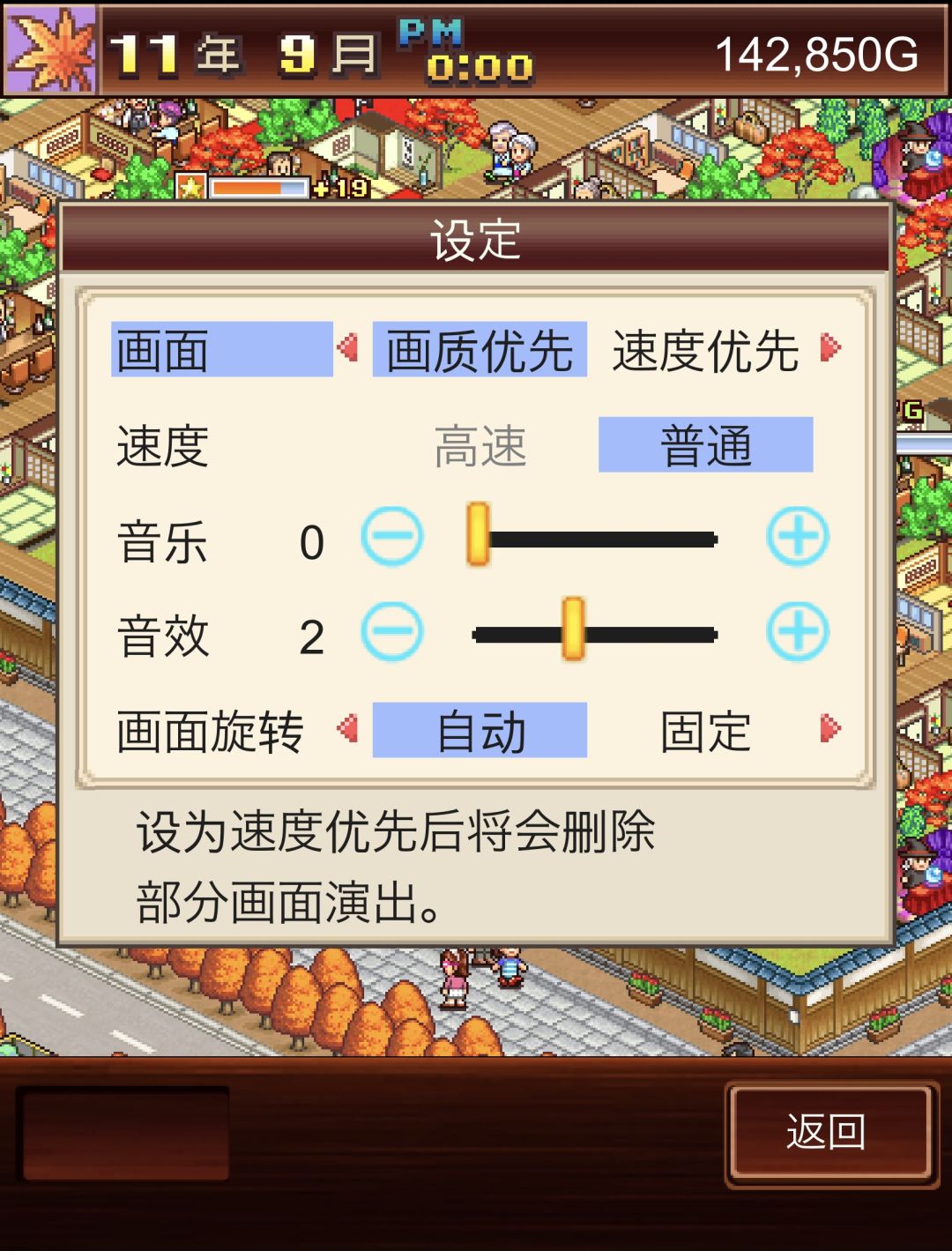Image resolution: width=952 pixels, height=1251 pixels.
Task: Select 速度优先 graphics option
Action: 705,349
